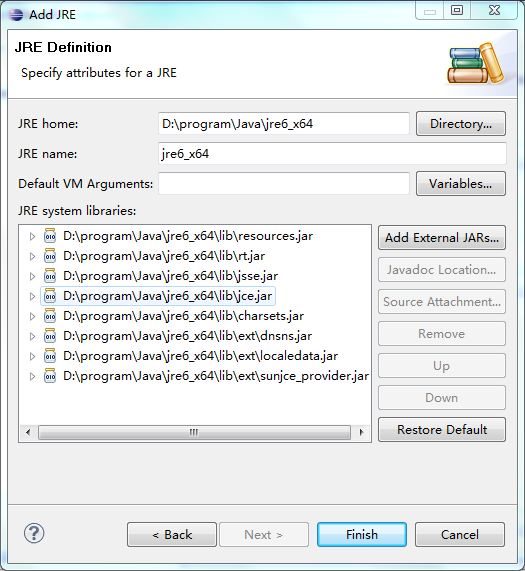Click the dnsns.jar library jar icon
The width and height of the screenshot is (525, 571).
click(50, 336)
